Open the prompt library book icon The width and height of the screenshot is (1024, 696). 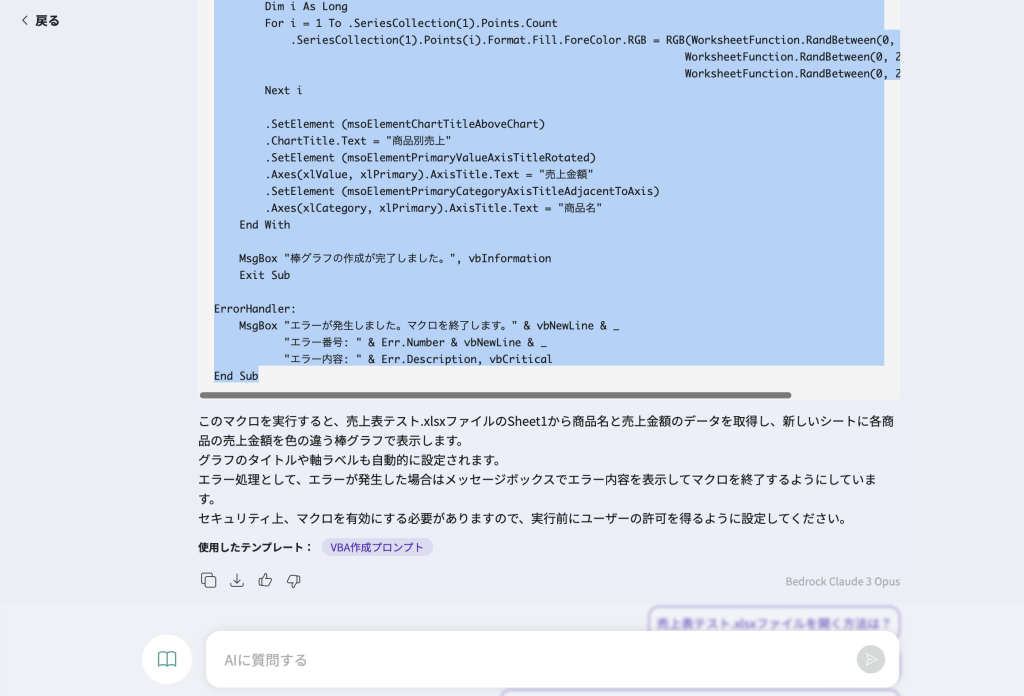point(167,659)
